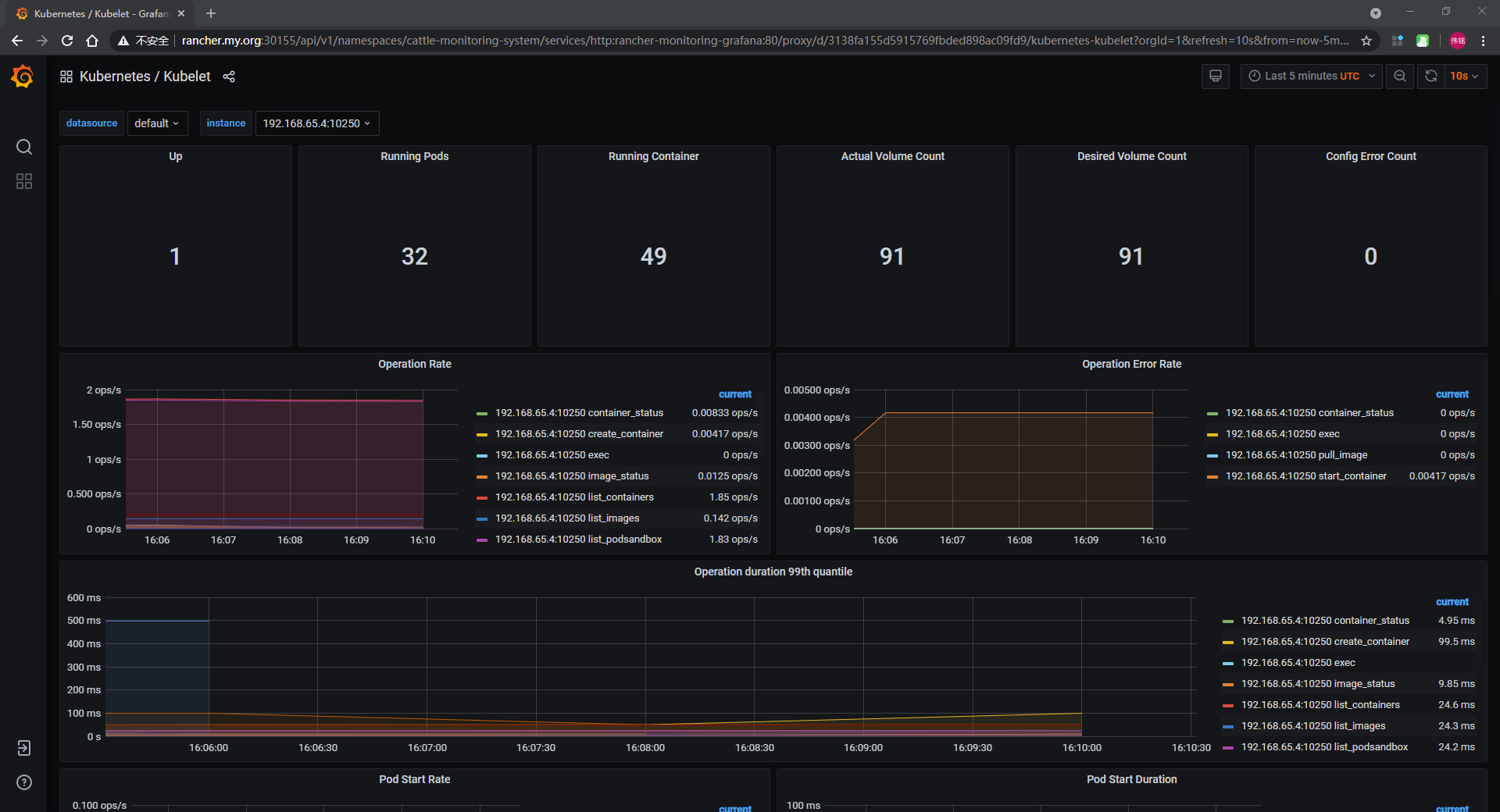Viewport: 1500px width, 812px height.
Task: Open the Config Error Count panel menu
Action: (1370, 156)
